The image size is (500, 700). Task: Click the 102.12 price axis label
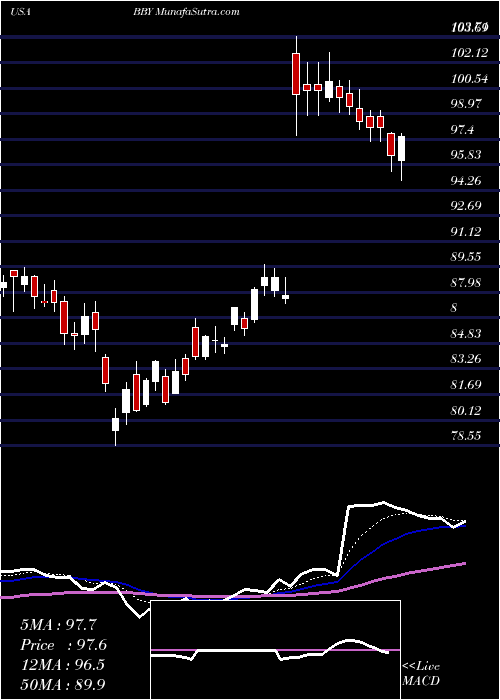pyautogui.click(x=469, y=53)
